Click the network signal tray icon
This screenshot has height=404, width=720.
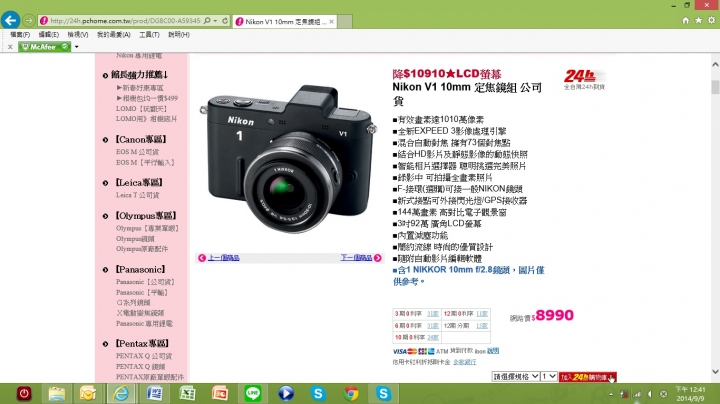pos(637,394)
